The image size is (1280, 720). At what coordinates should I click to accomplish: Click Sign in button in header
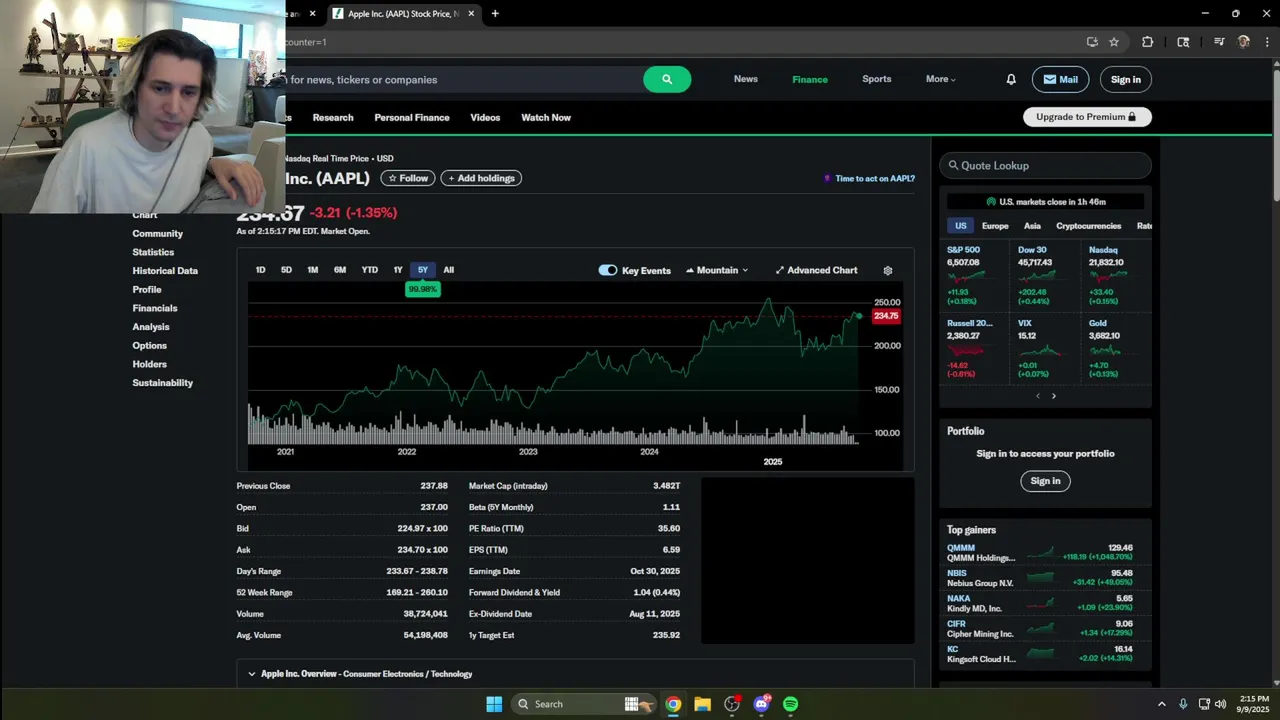pos(1125,79)
